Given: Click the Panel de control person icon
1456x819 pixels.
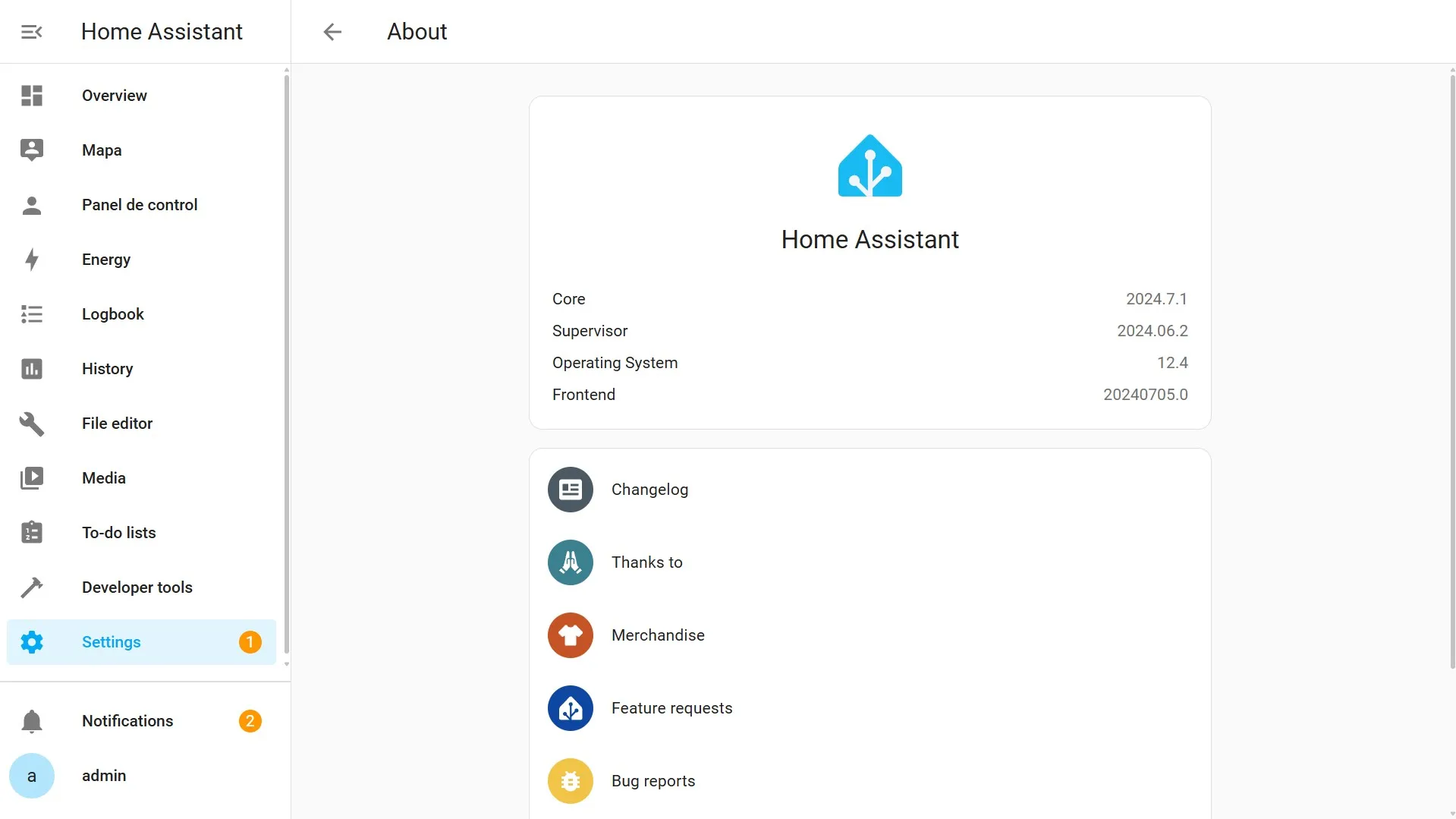Looking at the screenshot, I should coord(32,205).
